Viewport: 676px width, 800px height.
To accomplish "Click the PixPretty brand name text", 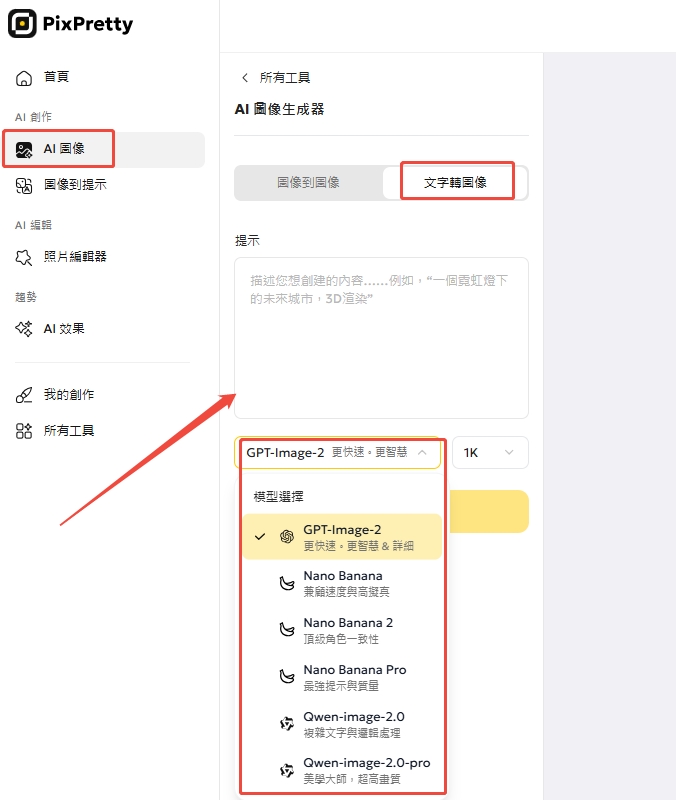I will pos(88,24).
